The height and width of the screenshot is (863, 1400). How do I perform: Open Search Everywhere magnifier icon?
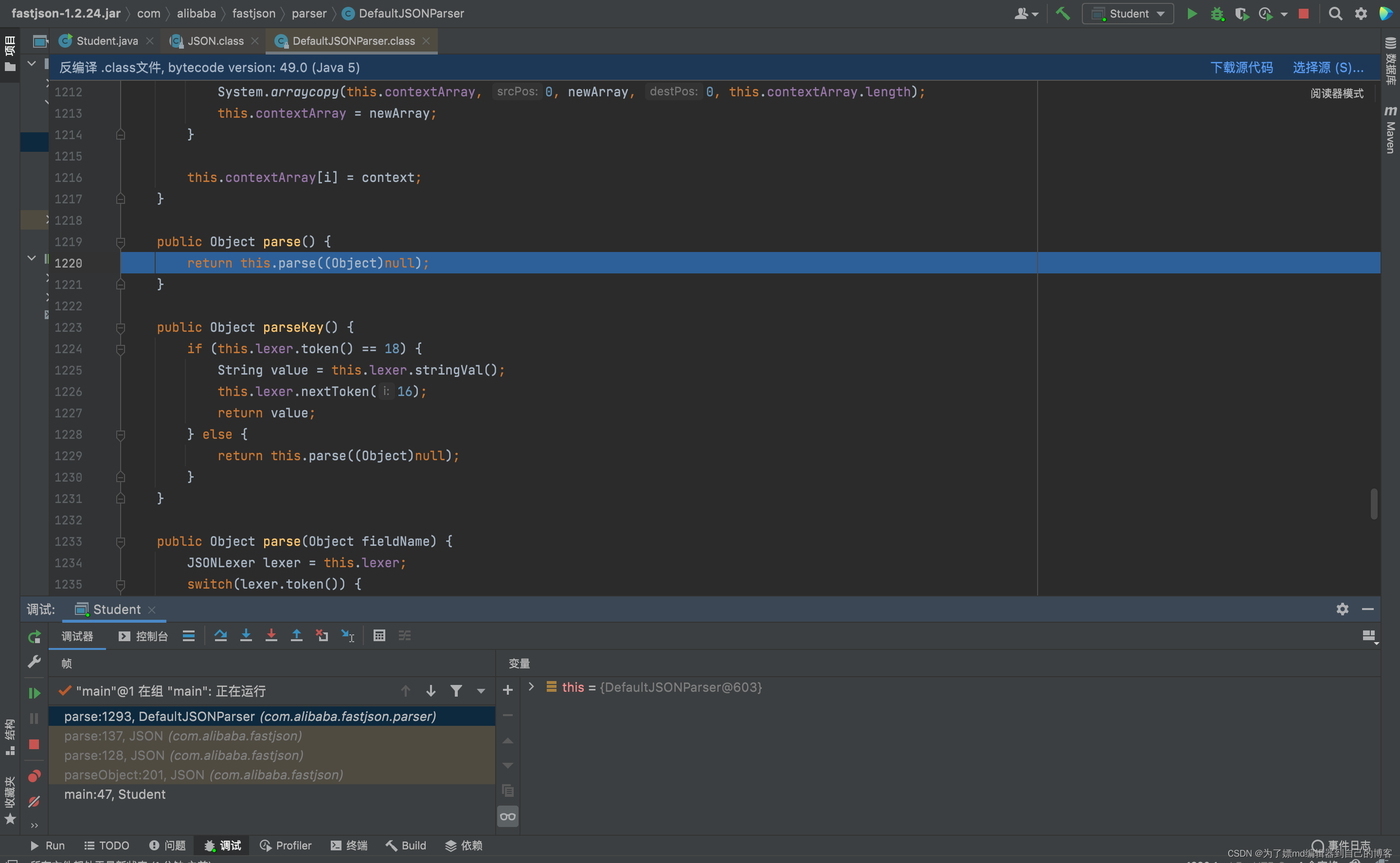coord(1335,13)
